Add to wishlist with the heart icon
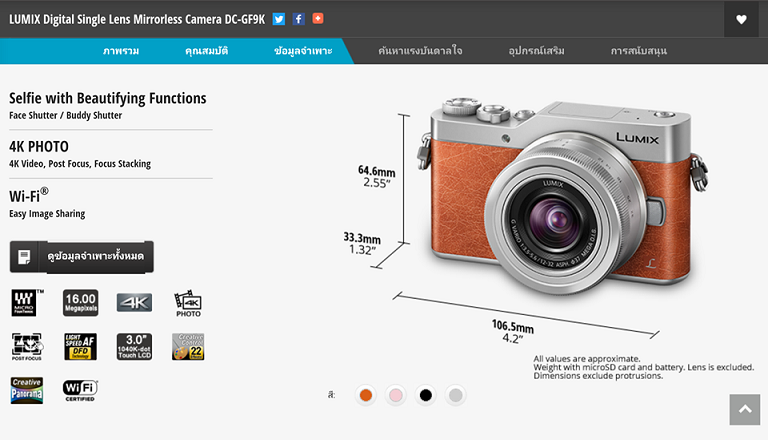768x440 pixels. [x=741, y=19]
